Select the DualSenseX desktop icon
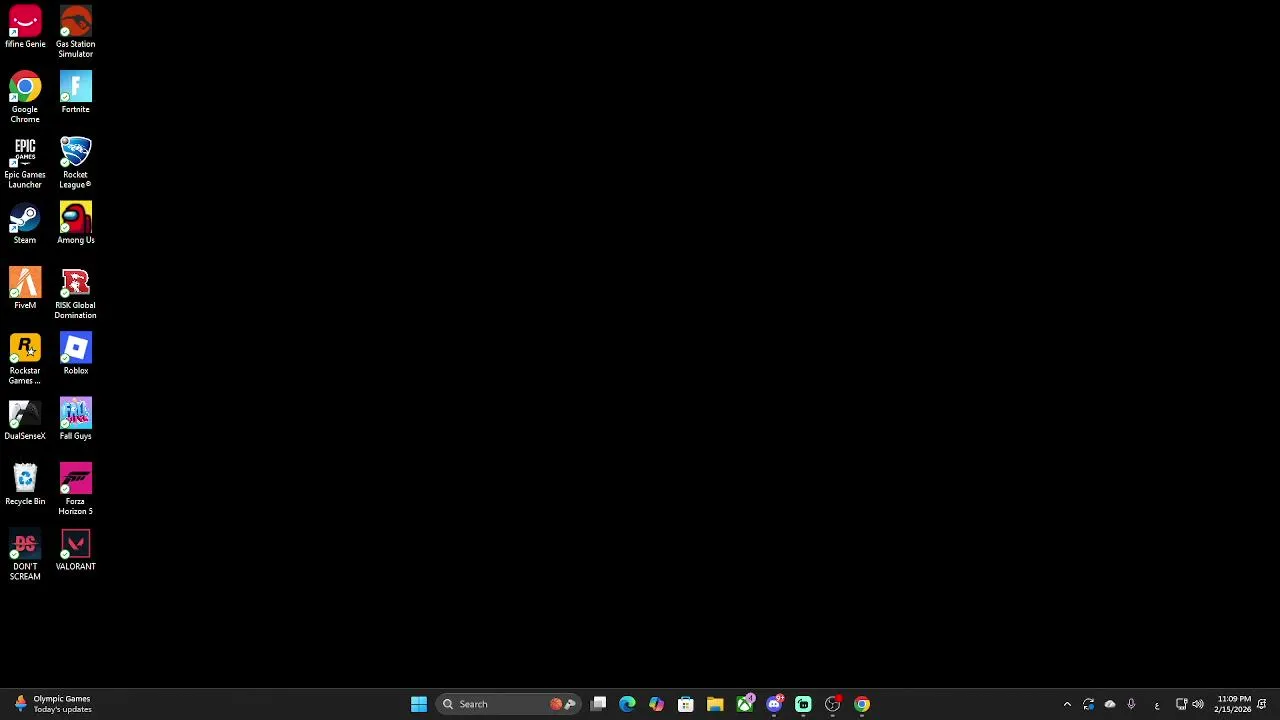1280x720 pixels. tap(25, 419)
